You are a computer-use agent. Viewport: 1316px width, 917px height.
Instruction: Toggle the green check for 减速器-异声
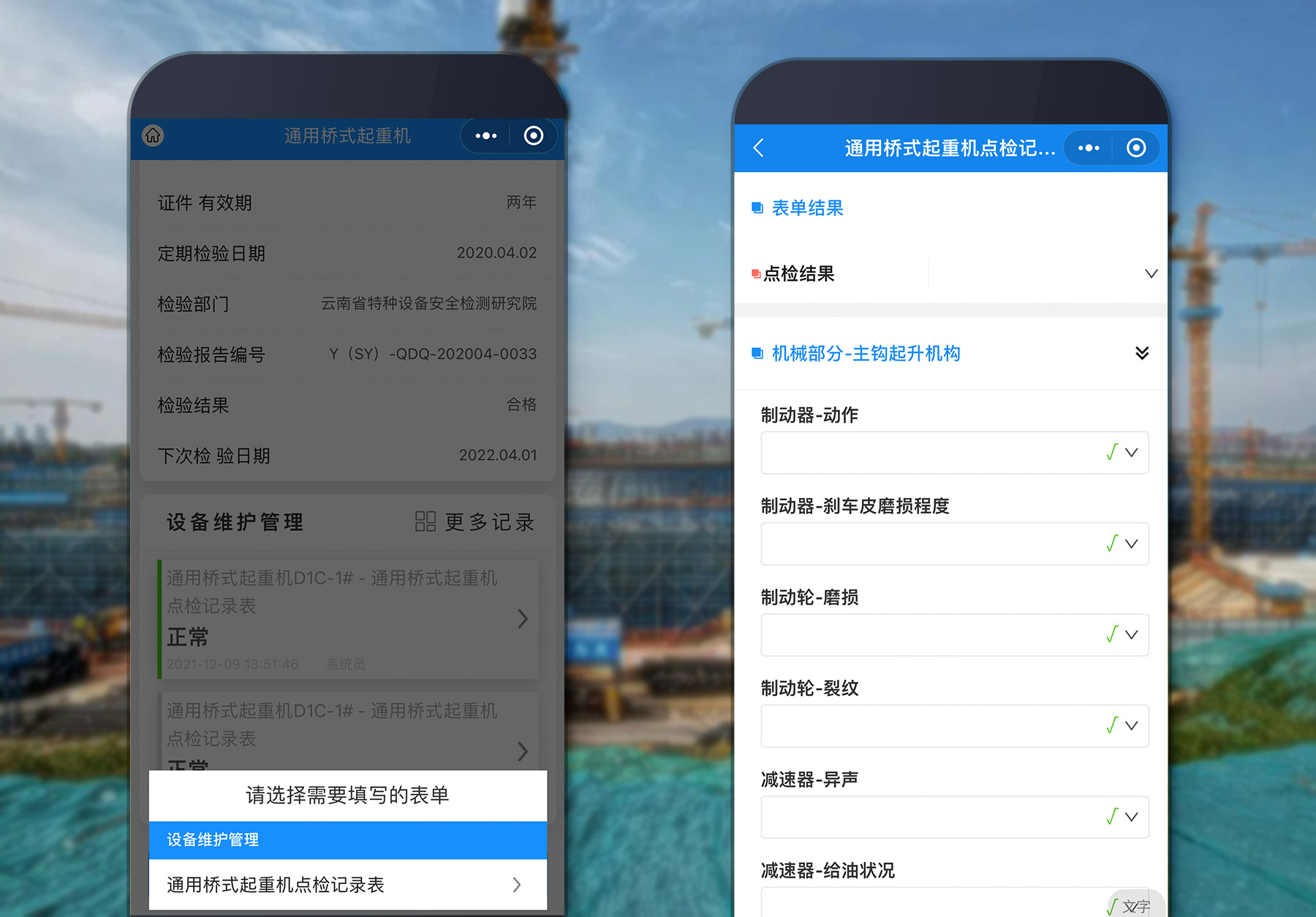[1112, 817]
